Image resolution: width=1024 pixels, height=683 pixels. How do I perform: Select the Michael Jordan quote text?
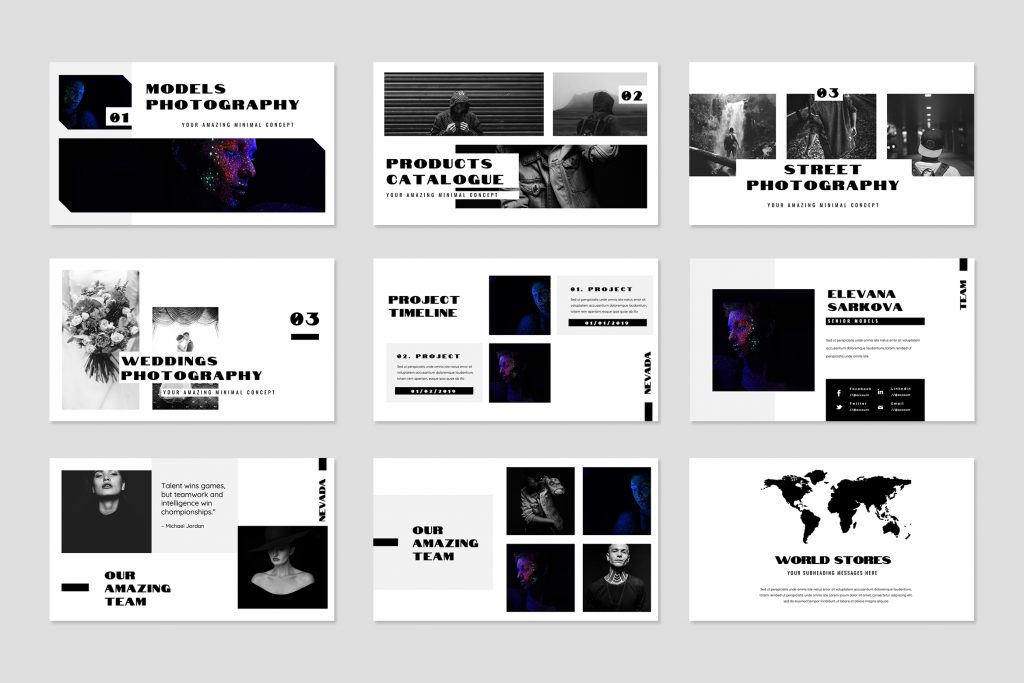pos(193,499)
